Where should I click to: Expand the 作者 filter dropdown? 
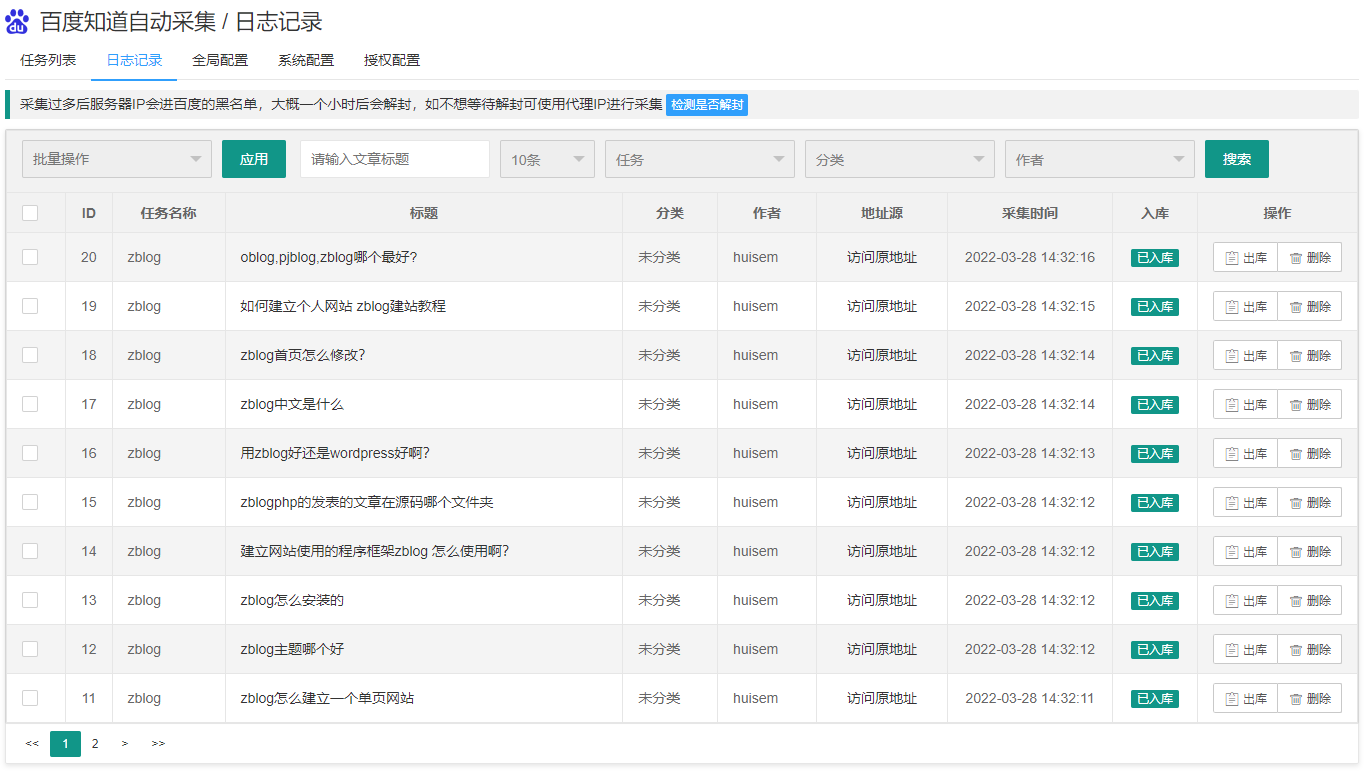click(x=1100, y=159)
